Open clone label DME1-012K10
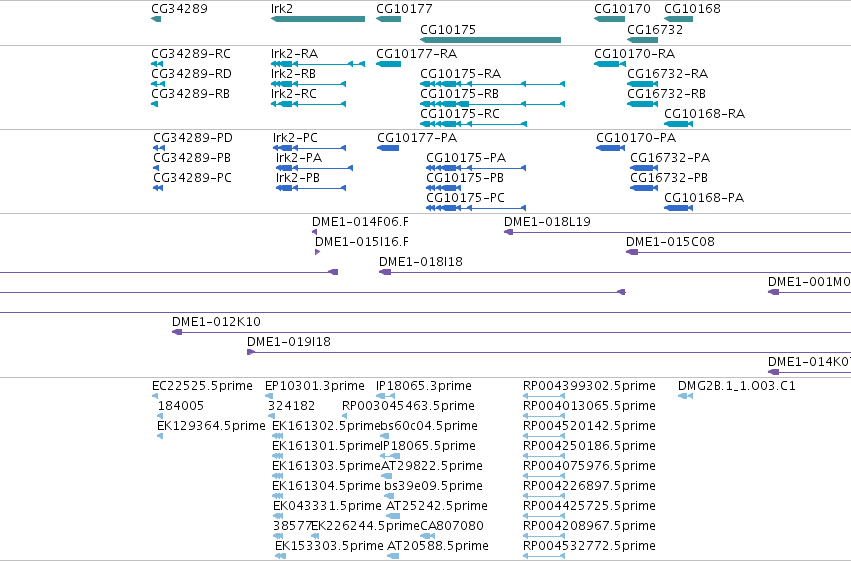 216,322
